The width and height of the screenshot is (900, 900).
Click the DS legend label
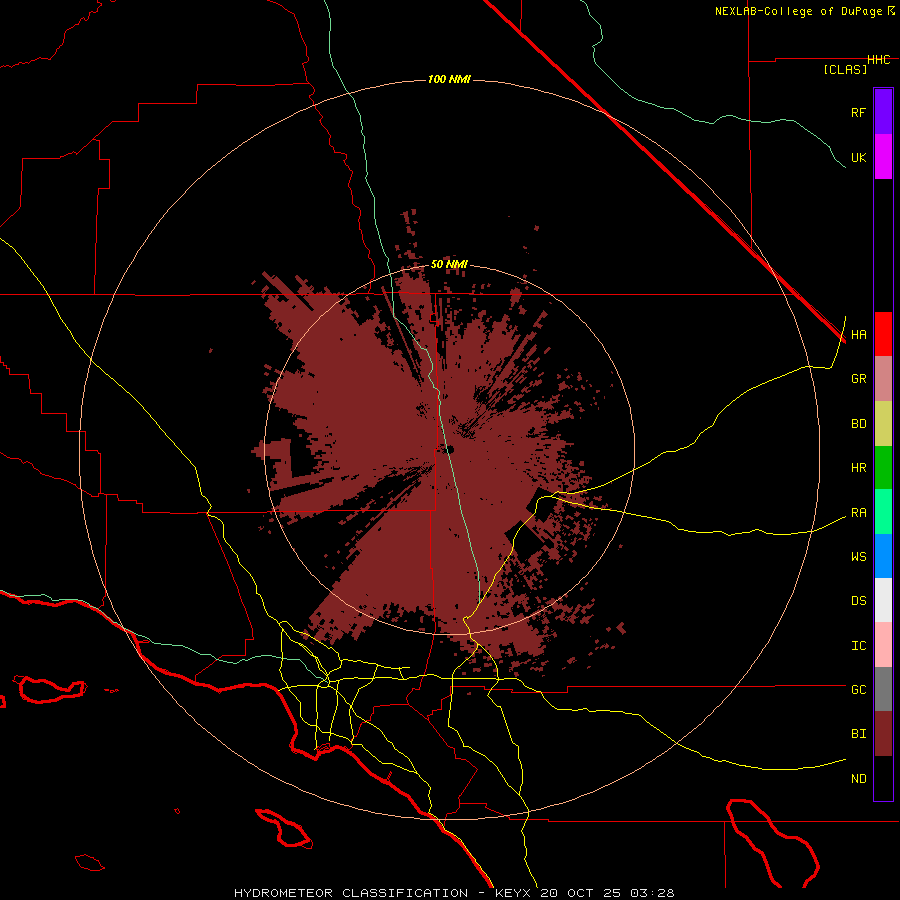858,601
